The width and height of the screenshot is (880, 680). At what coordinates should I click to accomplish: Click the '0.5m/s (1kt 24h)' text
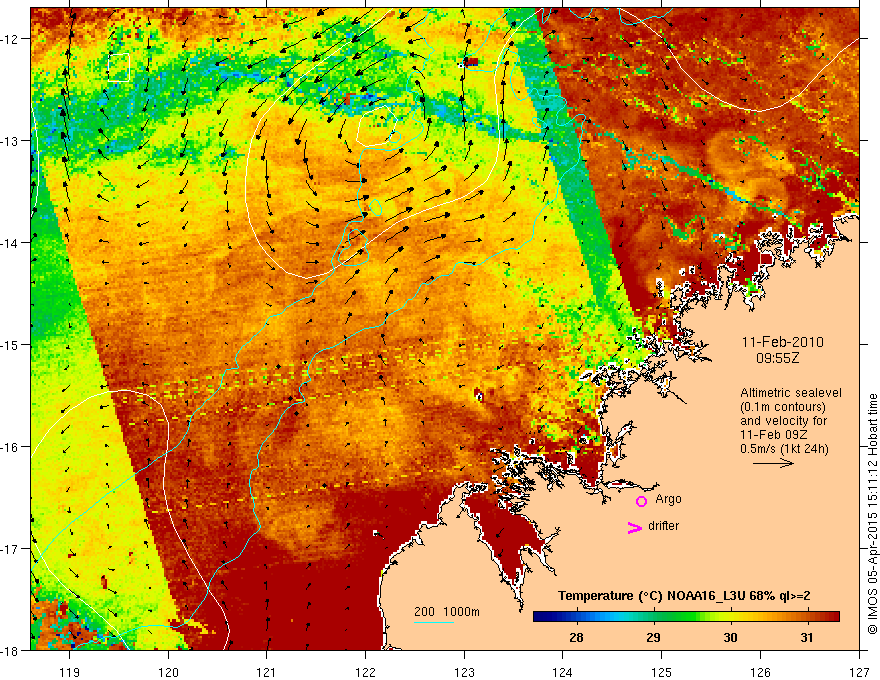point(784,448)
